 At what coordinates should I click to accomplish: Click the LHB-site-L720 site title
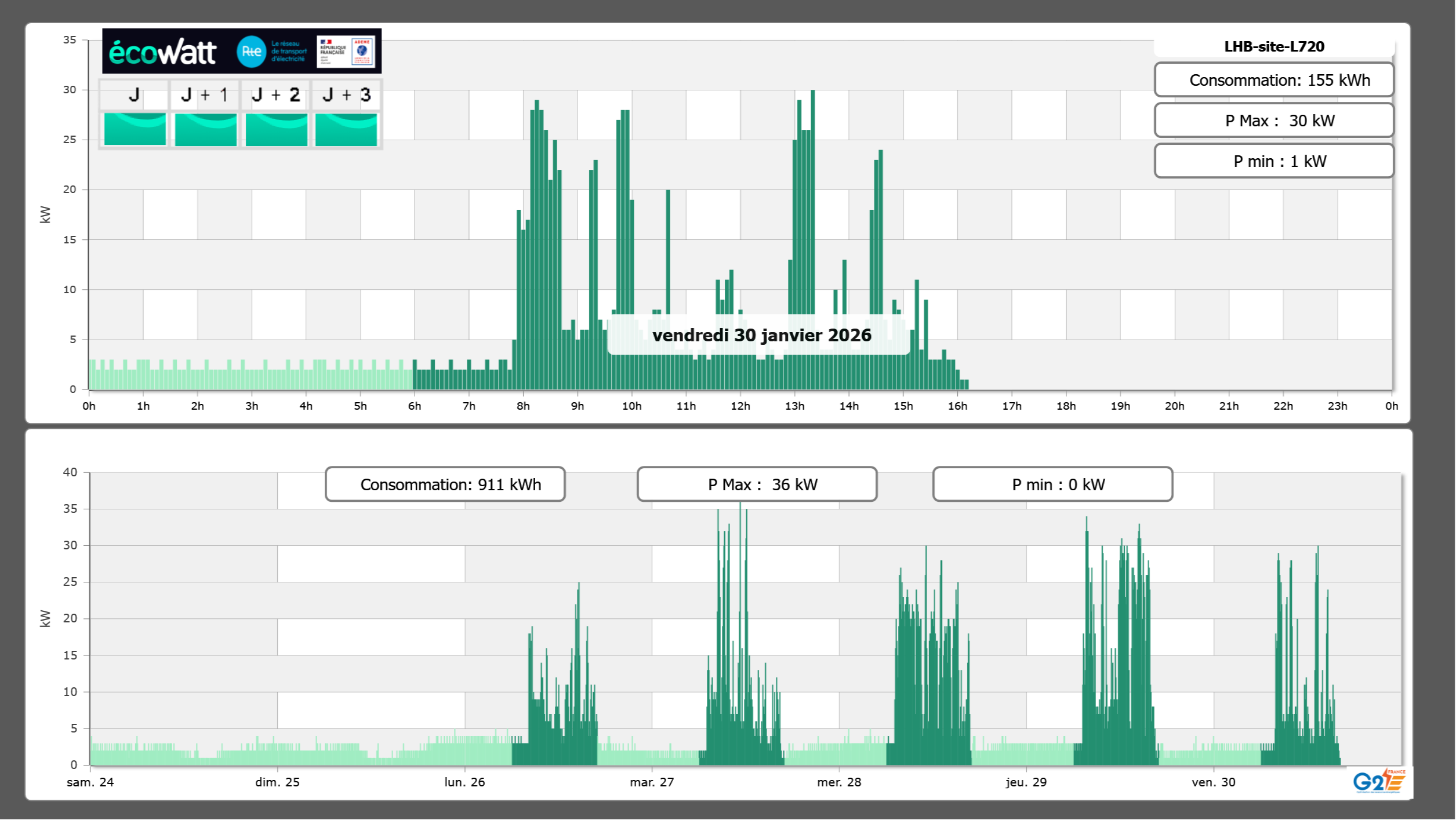point(1273,46)
